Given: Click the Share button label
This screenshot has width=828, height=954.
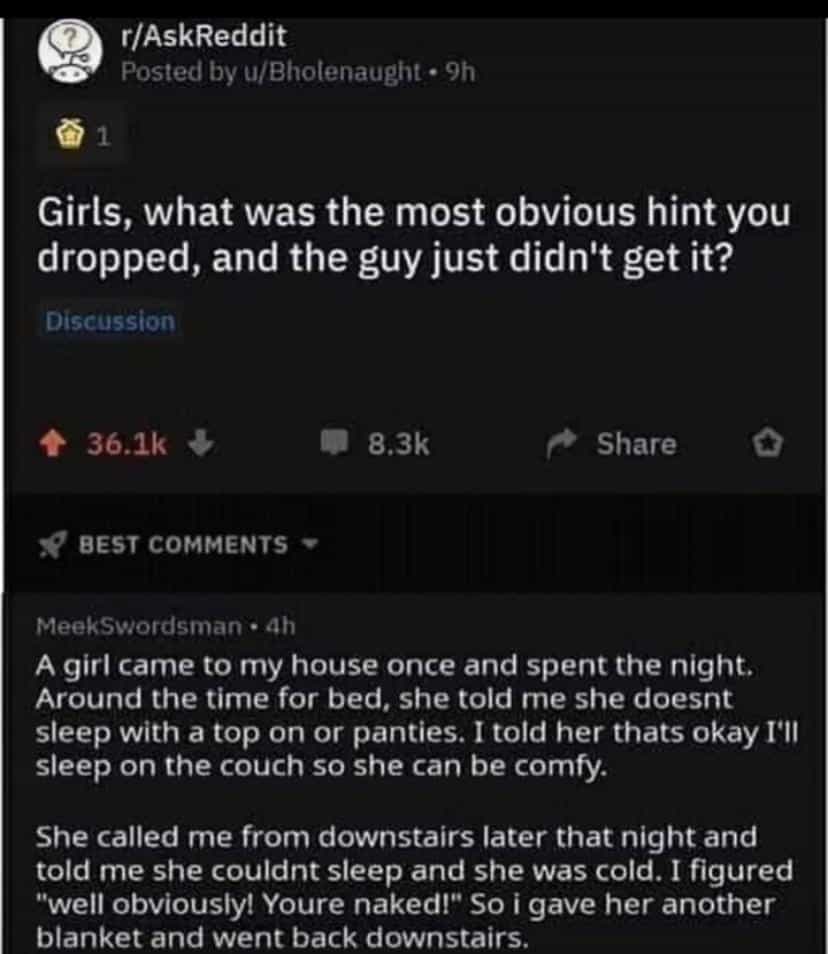Looking at the screenshot, I should 636,444.
